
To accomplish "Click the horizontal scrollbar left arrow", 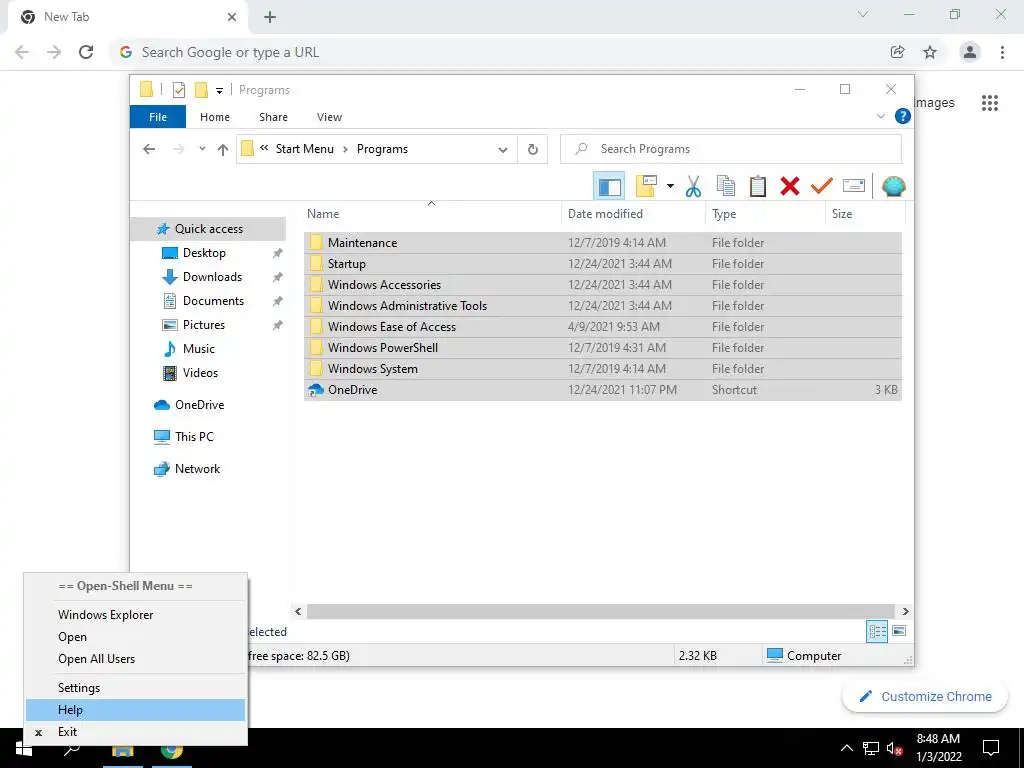I will [x=298, y=611].
